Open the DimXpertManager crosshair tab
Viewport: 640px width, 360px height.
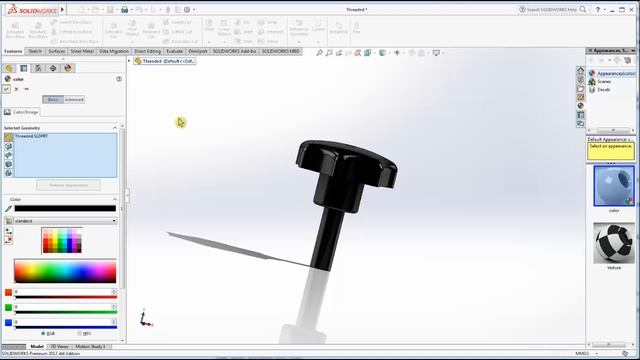(x=53, y=68)
